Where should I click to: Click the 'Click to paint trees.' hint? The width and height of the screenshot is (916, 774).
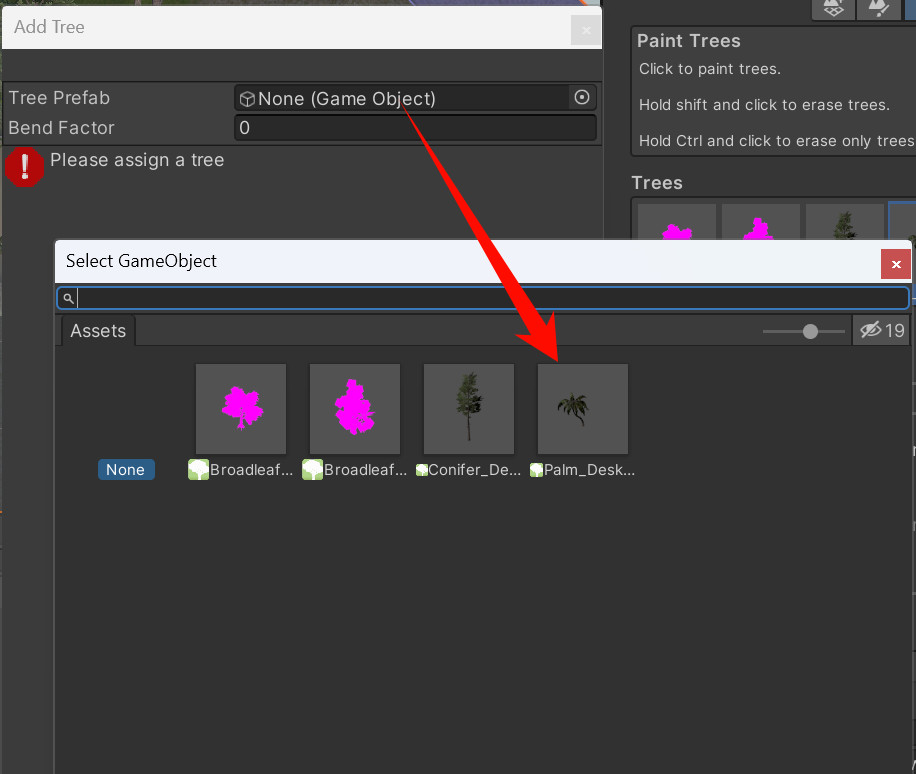point(710,69)
